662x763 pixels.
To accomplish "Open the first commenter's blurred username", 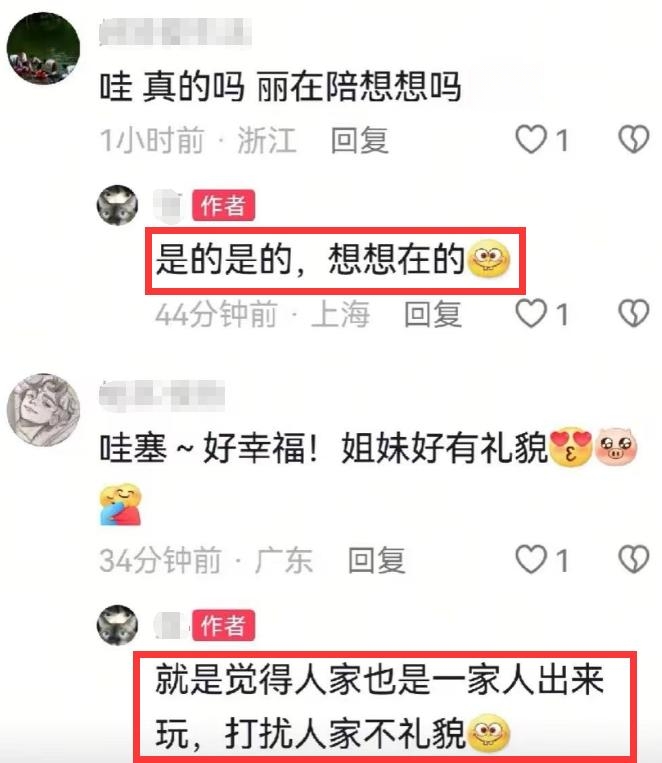I will tap(175, 32).
